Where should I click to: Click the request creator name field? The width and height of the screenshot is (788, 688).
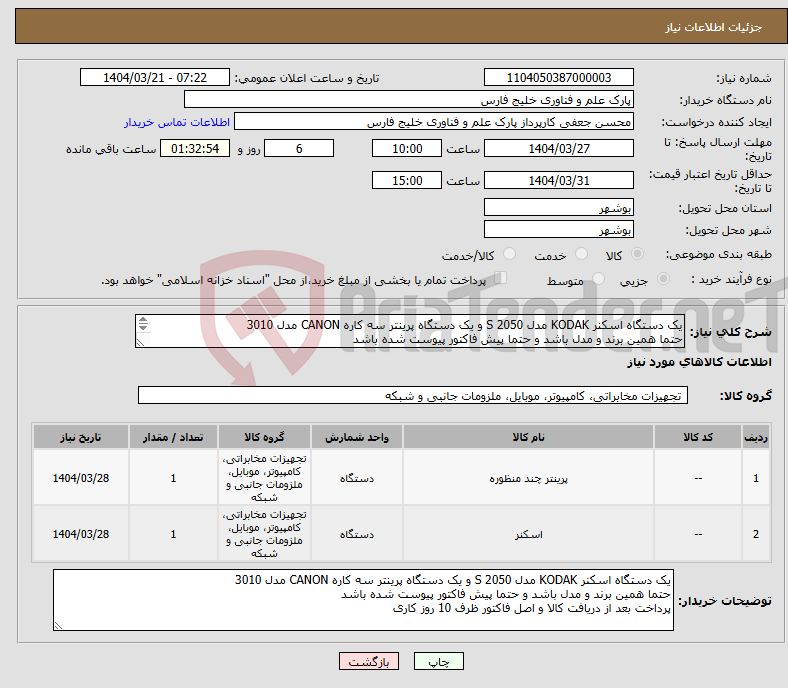point(434,122)
